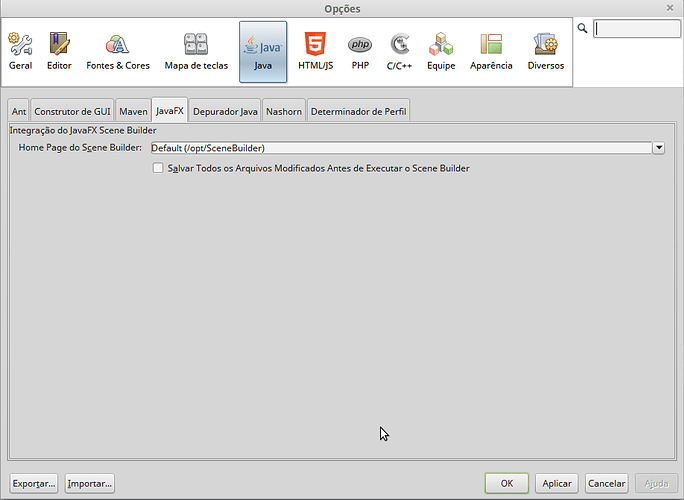
Task: Focus the options search field
Action: 637,29
